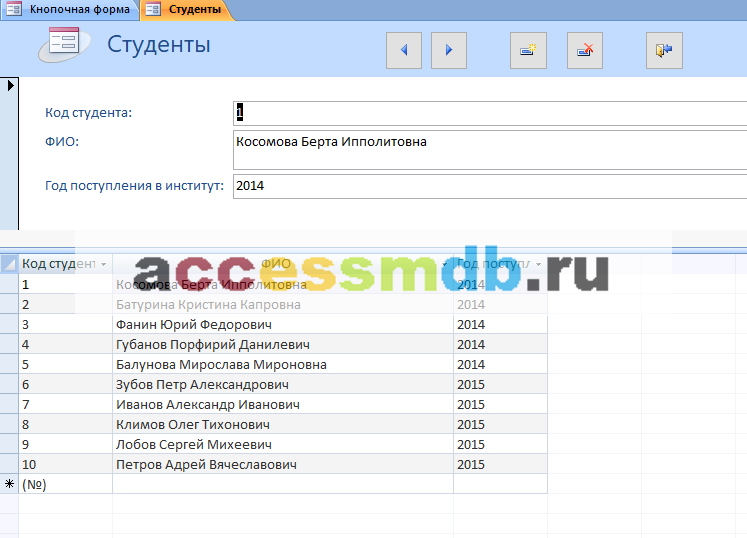
Task: Add new record button icon
Action: coord(528,50)
